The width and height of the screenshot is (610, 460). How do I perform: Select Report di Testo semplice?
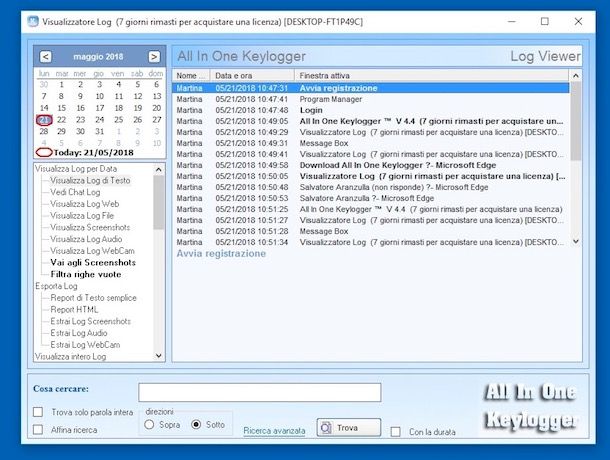pos(93,298)
